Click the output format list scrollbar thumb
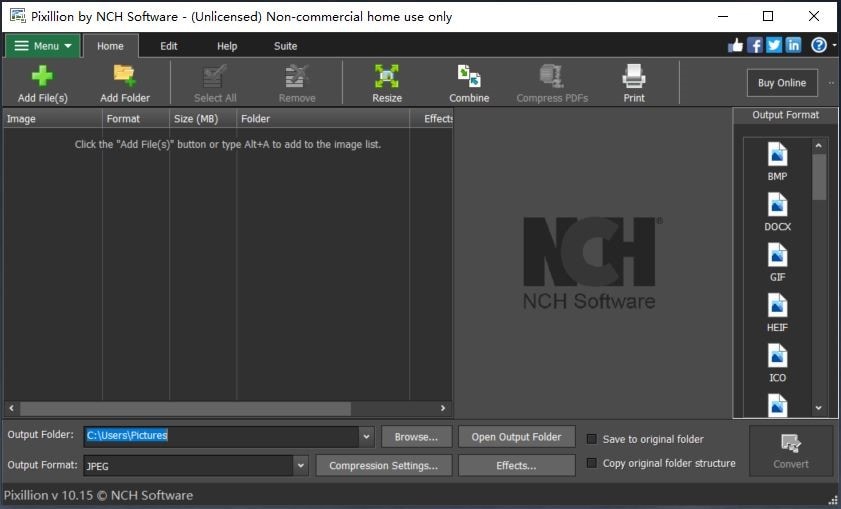The width and height of the screenshot is (841, 509). pos(818,177)
